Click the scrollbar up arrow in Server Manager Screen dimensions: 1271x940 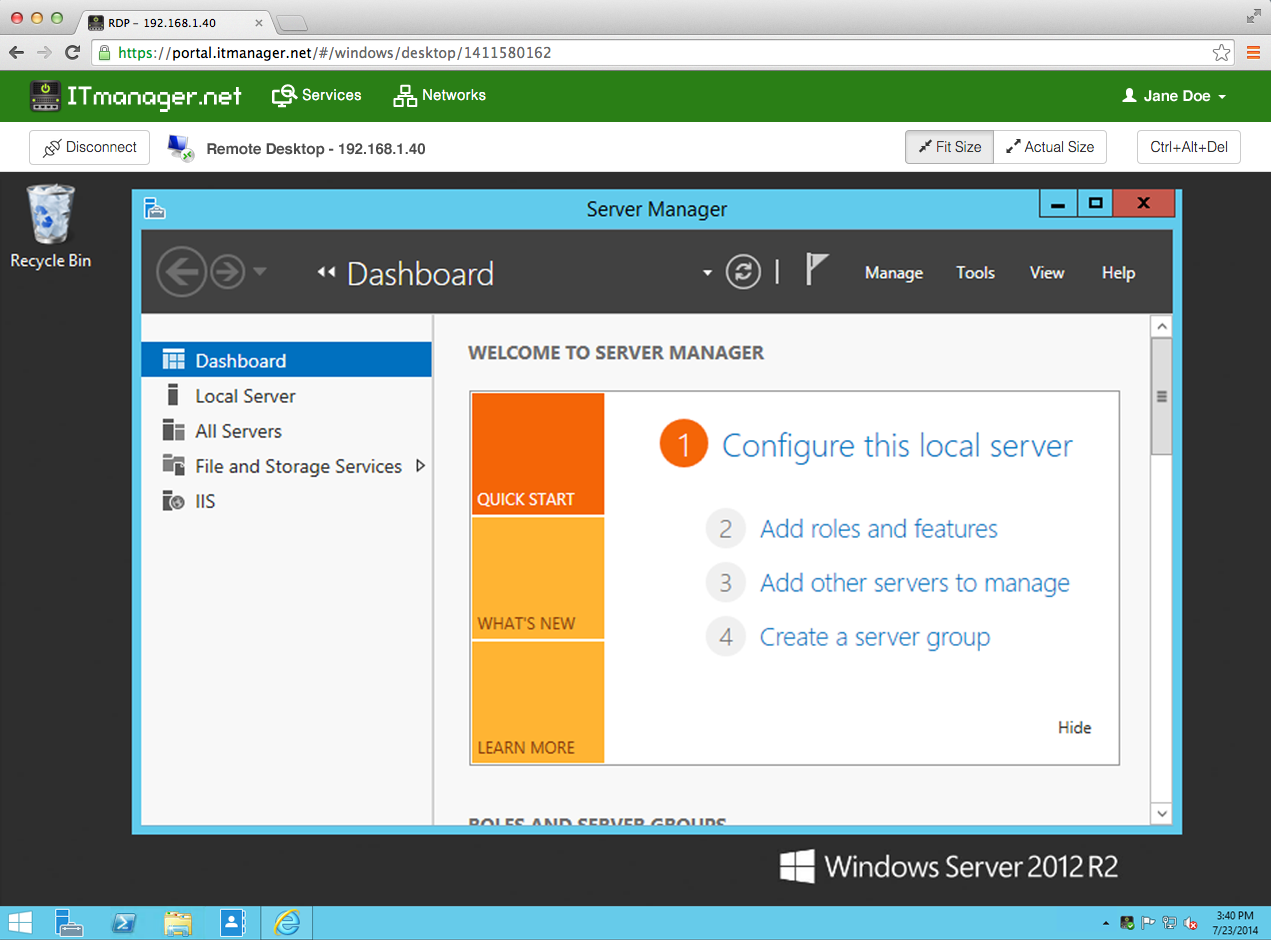coord(1161,326)
